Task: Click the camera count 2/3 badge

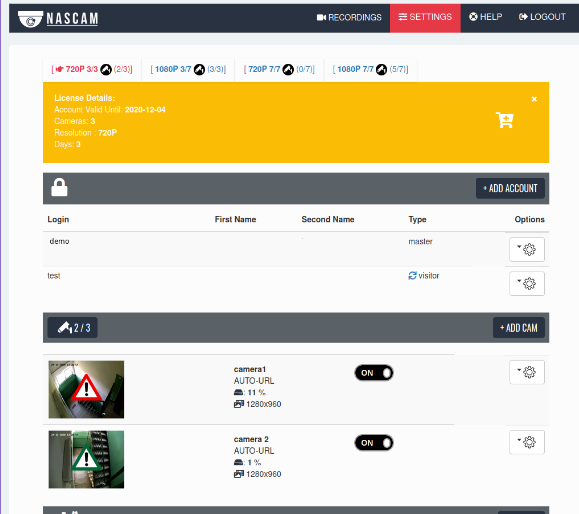Action: coord(73,328)
